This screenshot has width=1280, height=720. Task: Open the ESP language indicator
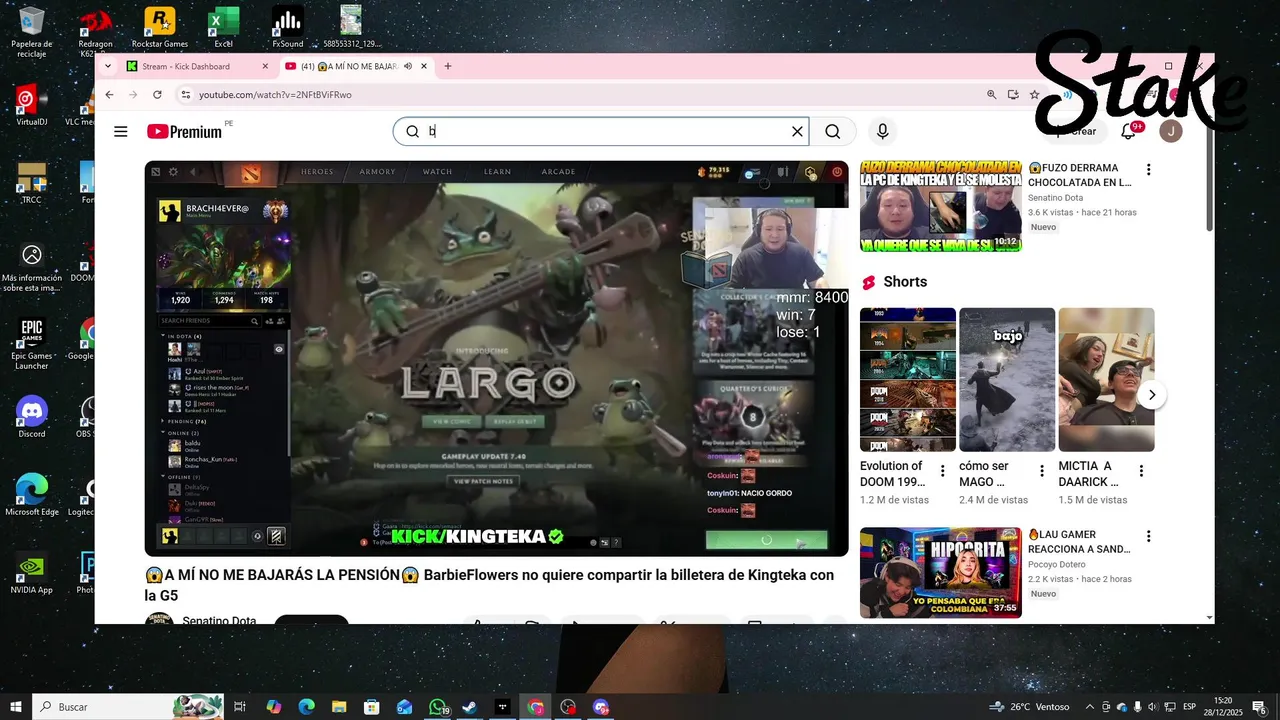point(1190,707)
